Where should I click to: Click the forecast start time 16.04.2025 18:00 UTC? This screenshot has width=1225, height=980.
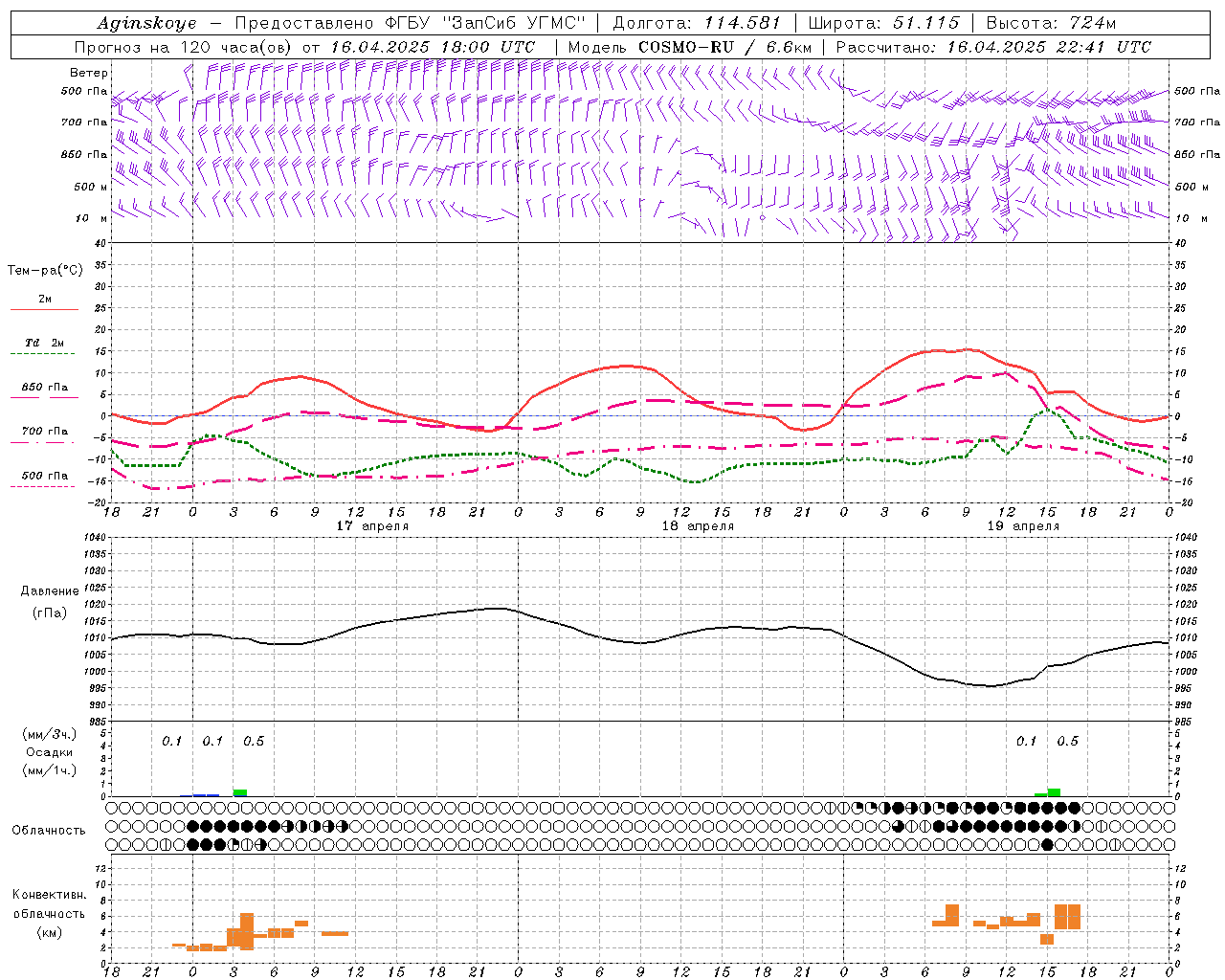click(x=433, y=47)
